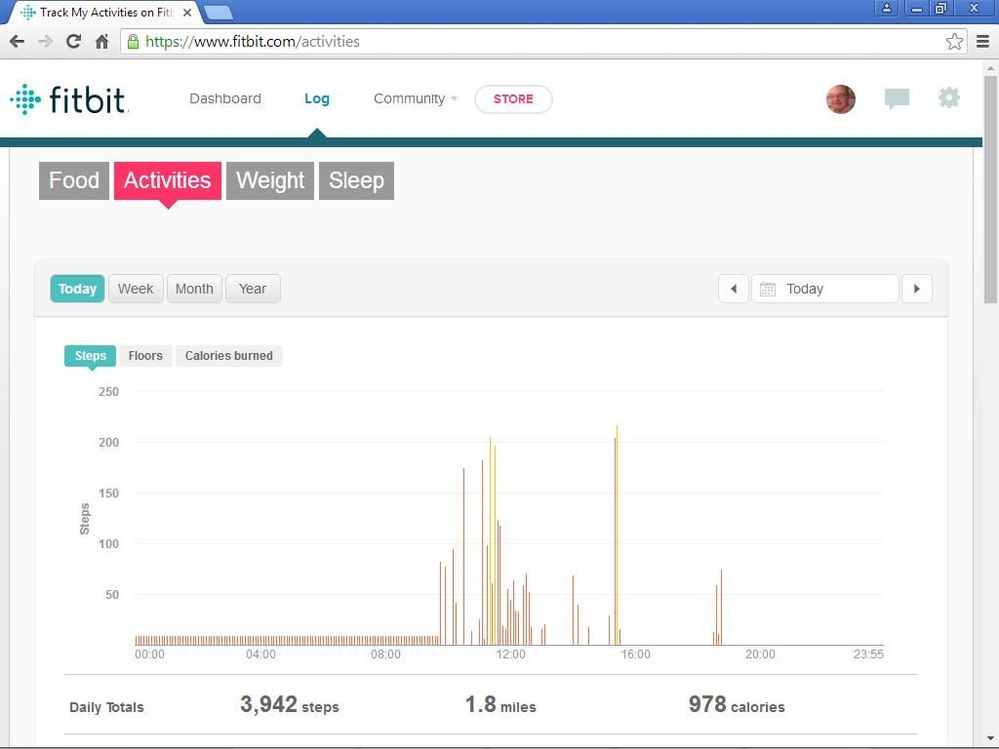Reload the page with refresh icon
This screenshot has height=749, width=999.
coord(73,42)
